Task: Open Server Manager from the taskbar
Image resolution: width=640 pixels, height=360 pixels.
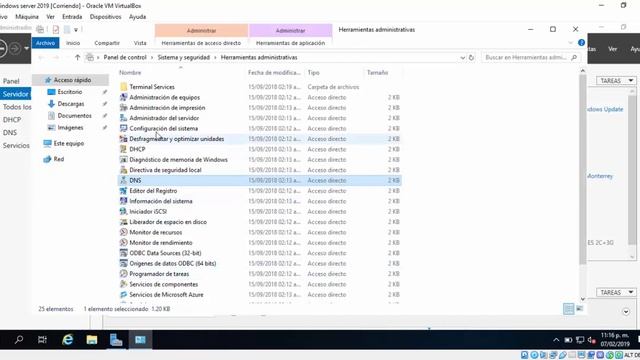Action: 116,340
